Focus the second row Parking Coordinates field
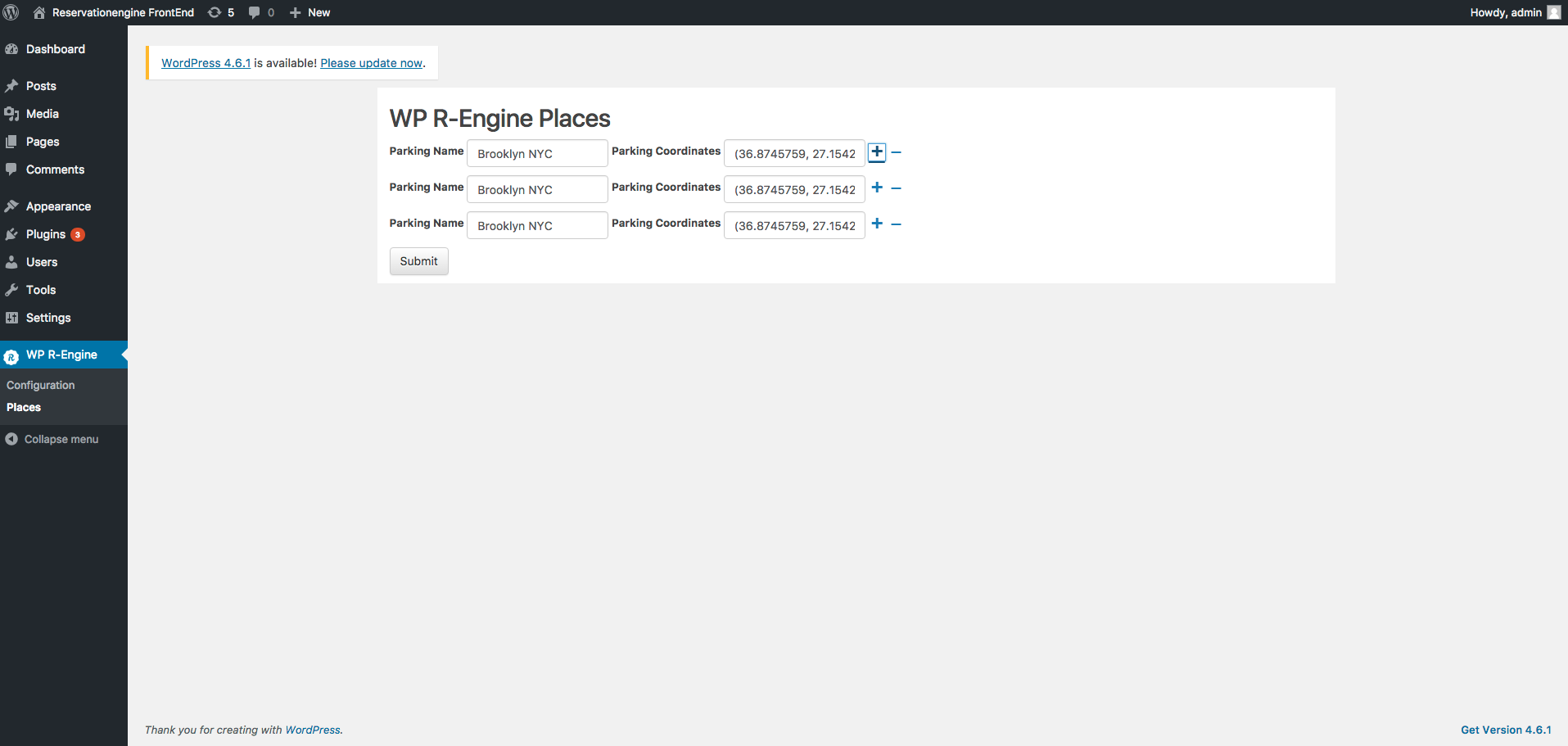The width and height of the screenshot is (1568, 746). pyautogui.click(x=794, y=189)
